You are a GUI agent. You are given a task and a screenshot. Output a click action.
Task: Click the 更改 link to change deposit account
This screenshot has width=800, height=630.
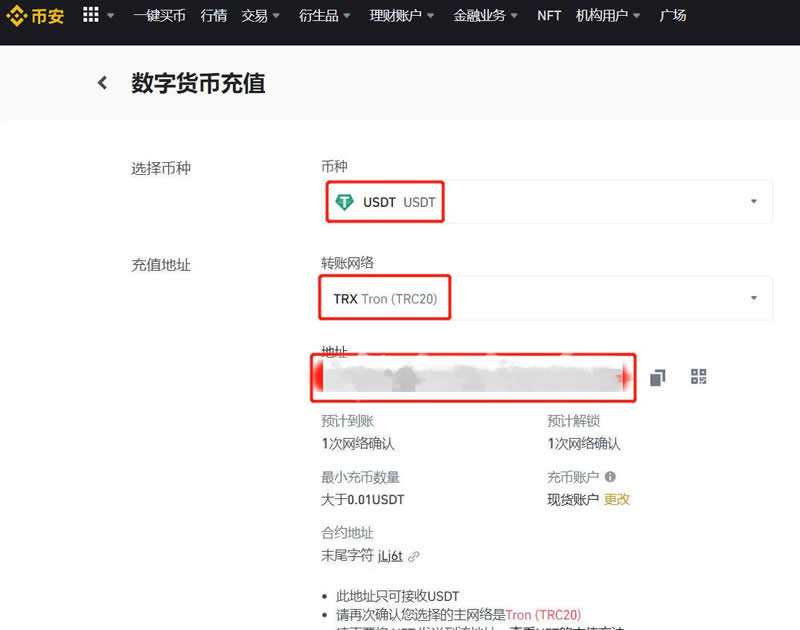tap(618, 498)
